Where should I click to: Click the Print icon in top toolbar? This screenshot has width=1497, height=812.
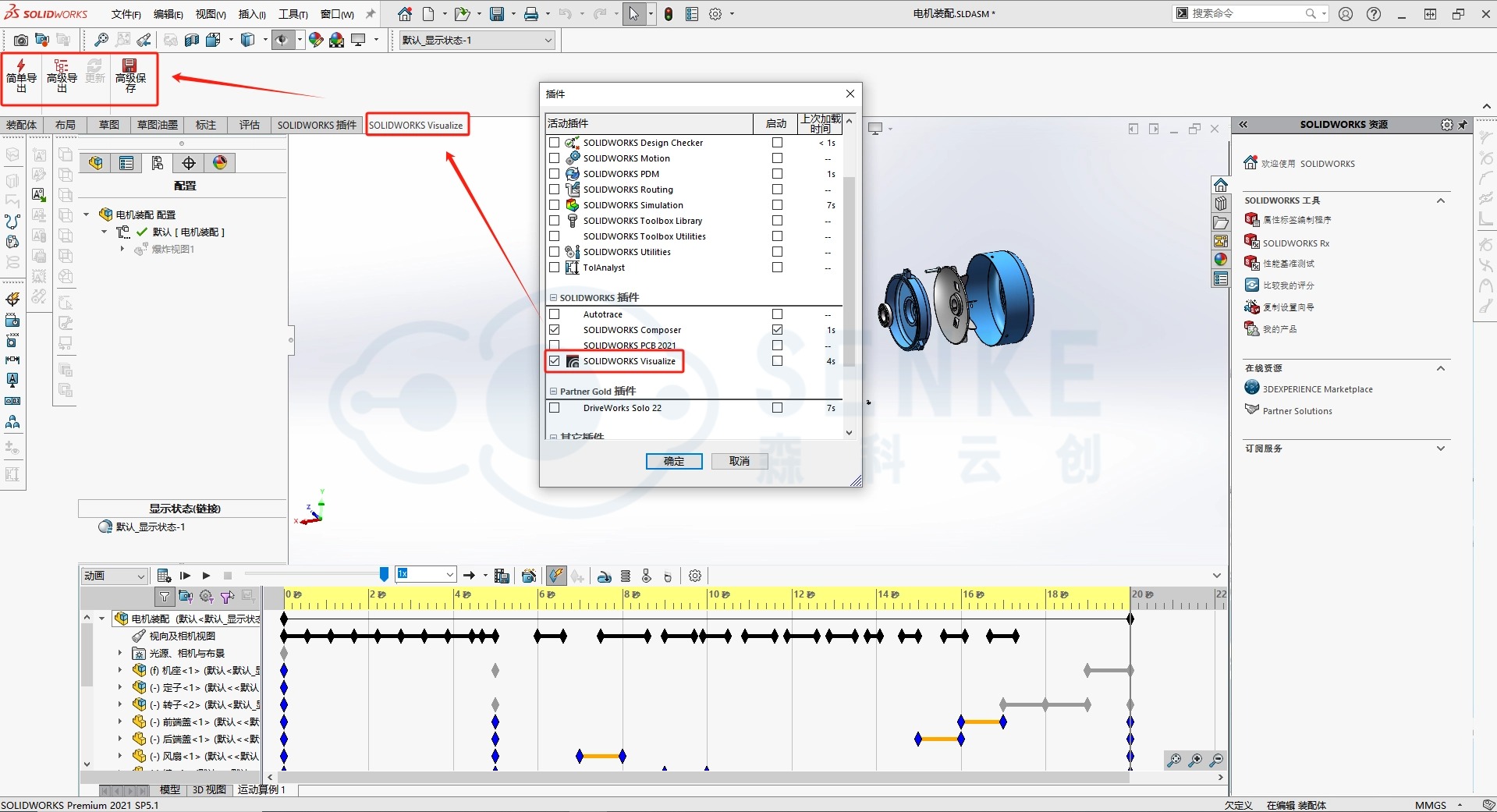pyautogui.click(x=531, y=14)
